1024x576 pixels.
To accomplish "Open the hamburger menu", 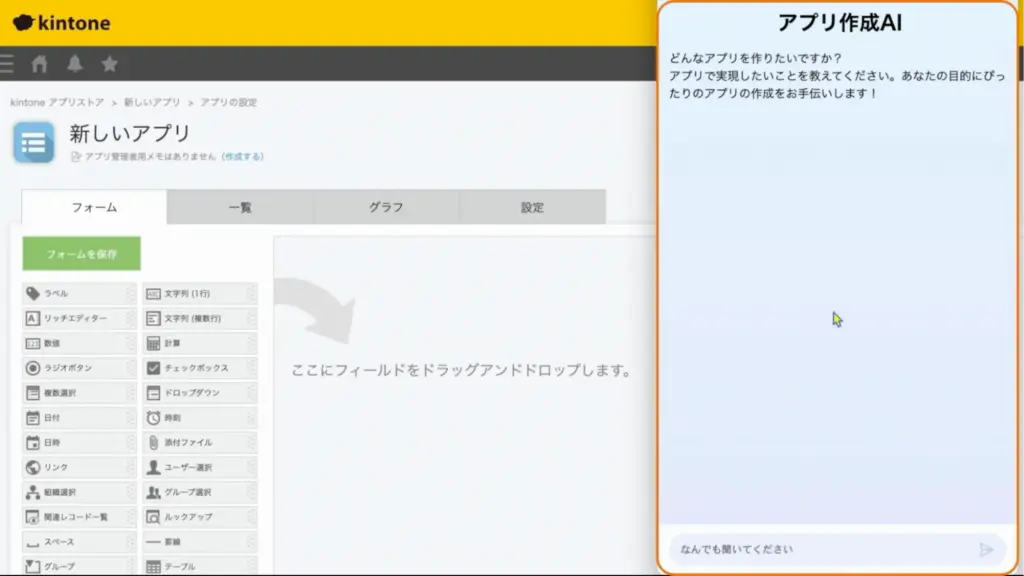I will [8, 63].
